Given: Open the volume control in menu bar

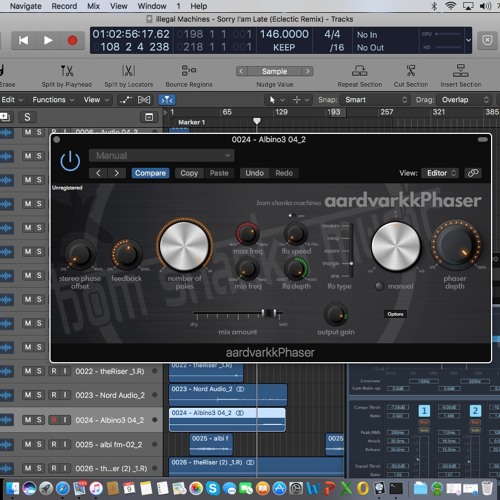Looking at the screenshot, I should [x=485, y=6].
